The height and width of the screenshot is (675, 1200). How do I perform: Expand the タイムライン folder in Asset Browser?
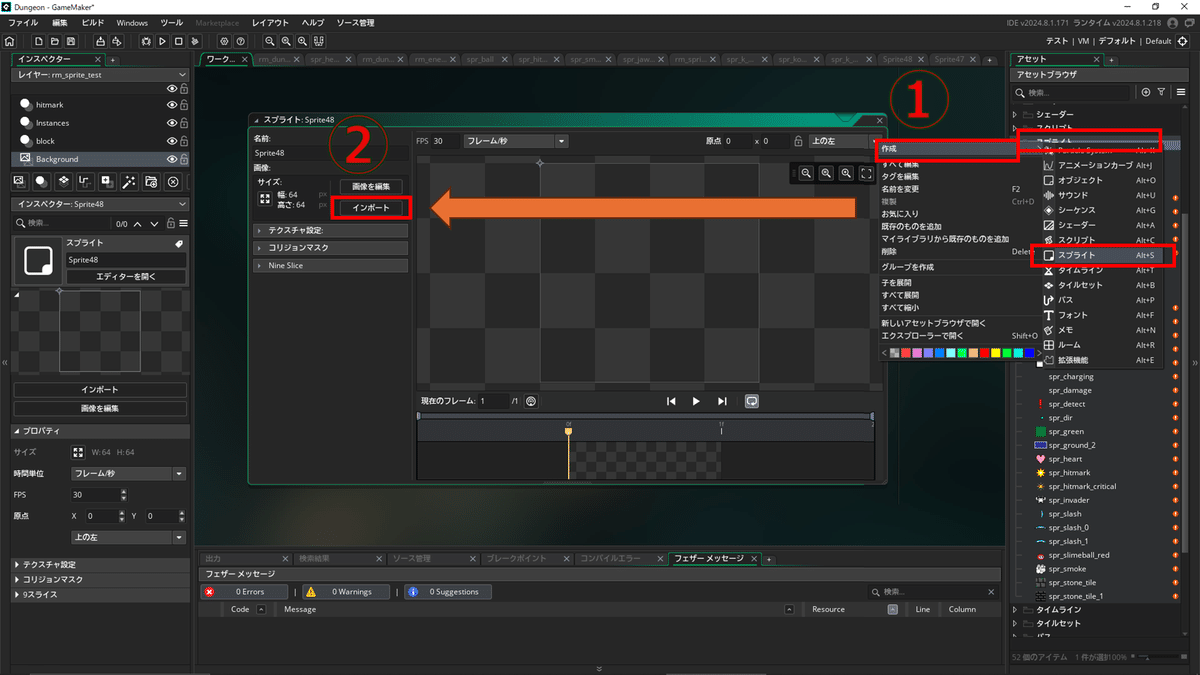[x=1017, y=610]
